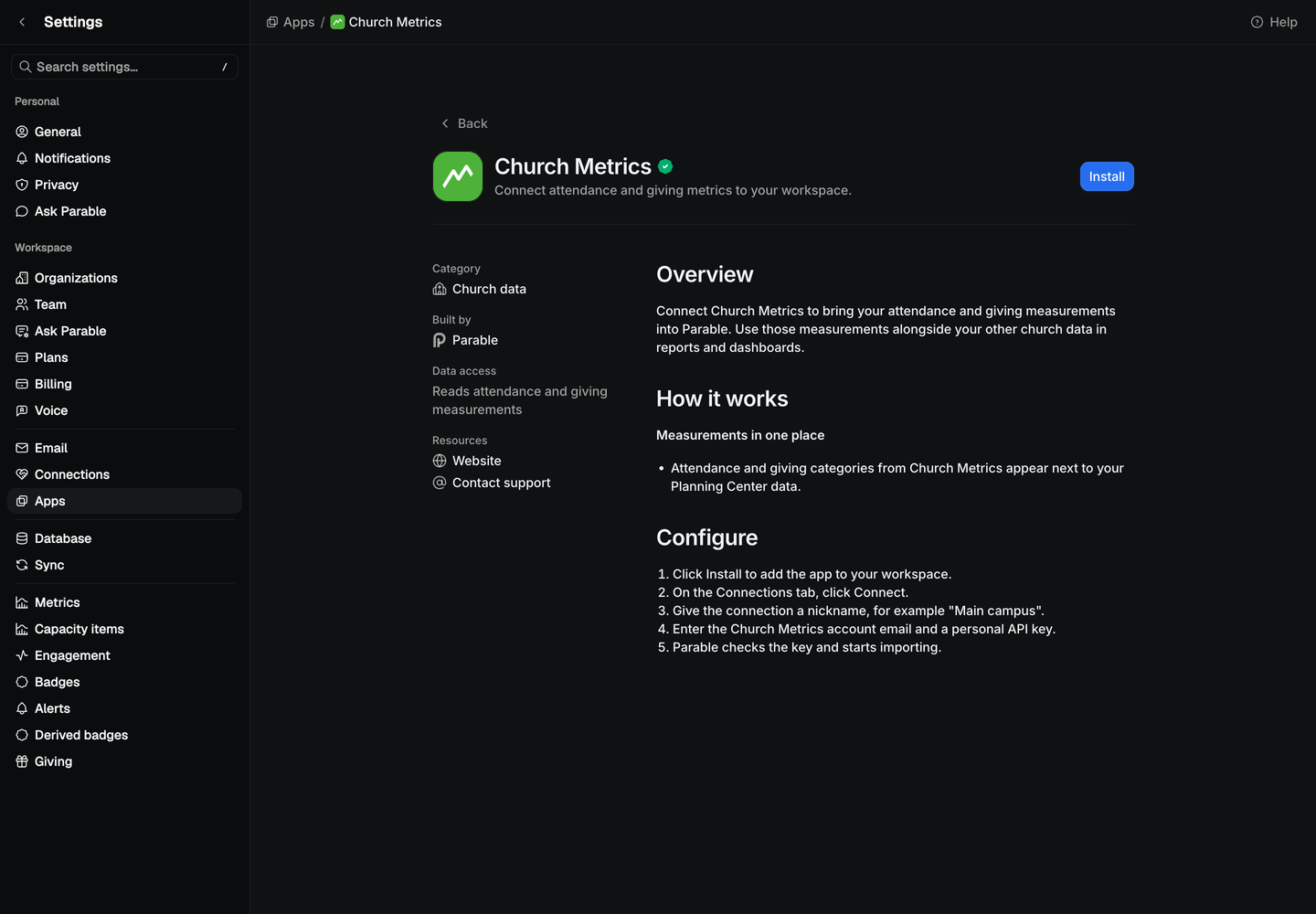The image size is (1316, 914).
Task: Click the Giving gift icon
Action: click(22, 761)
